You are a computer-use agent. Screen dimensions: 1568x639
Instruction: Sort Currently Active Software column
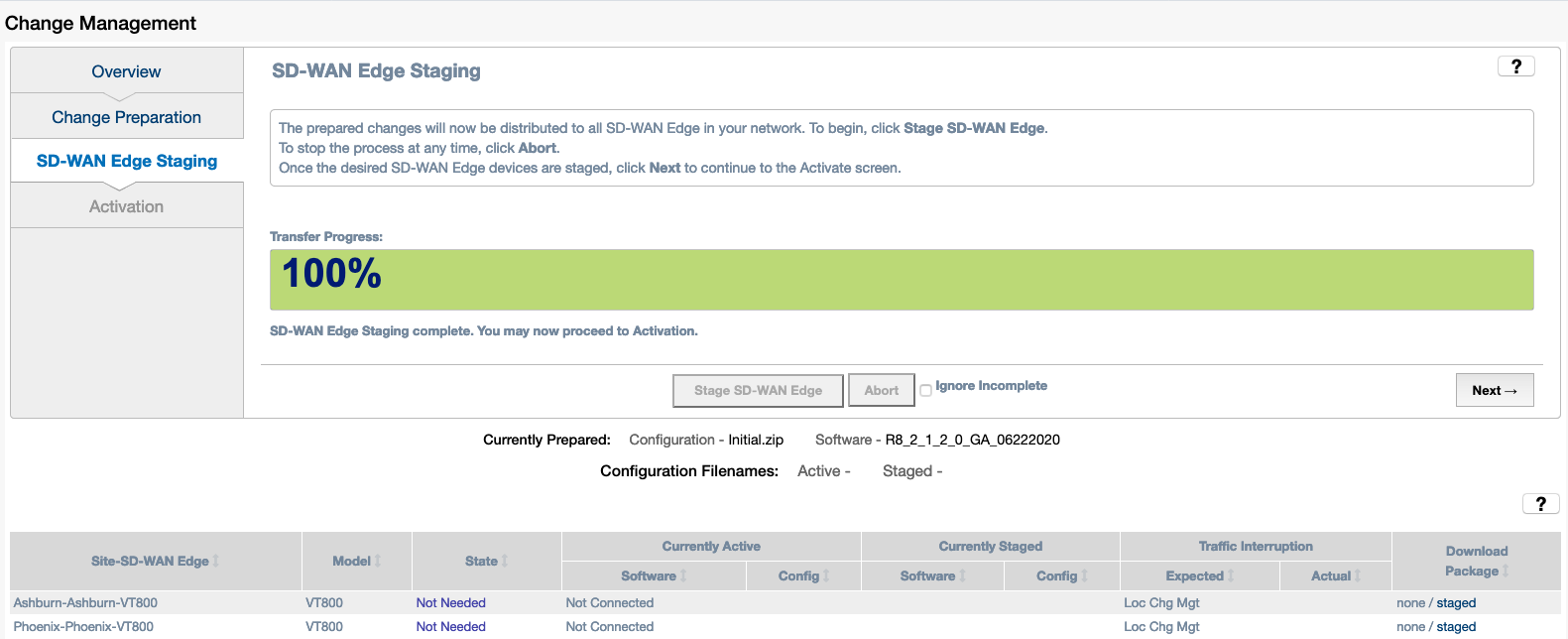coord(683,575)
